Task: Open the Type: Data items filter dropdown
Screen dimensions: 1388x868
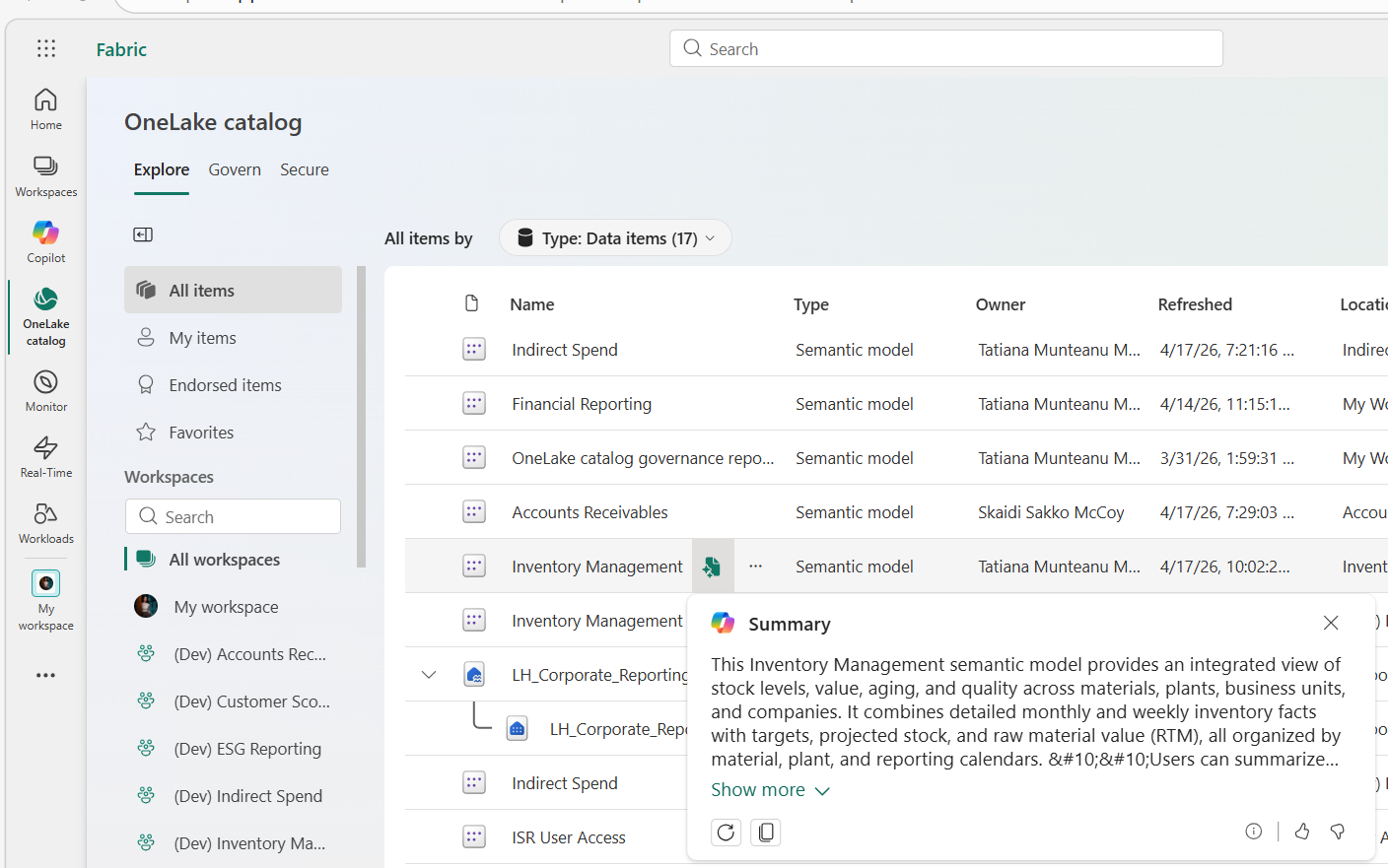Action: pyautogui.click(x=615, y=238)
